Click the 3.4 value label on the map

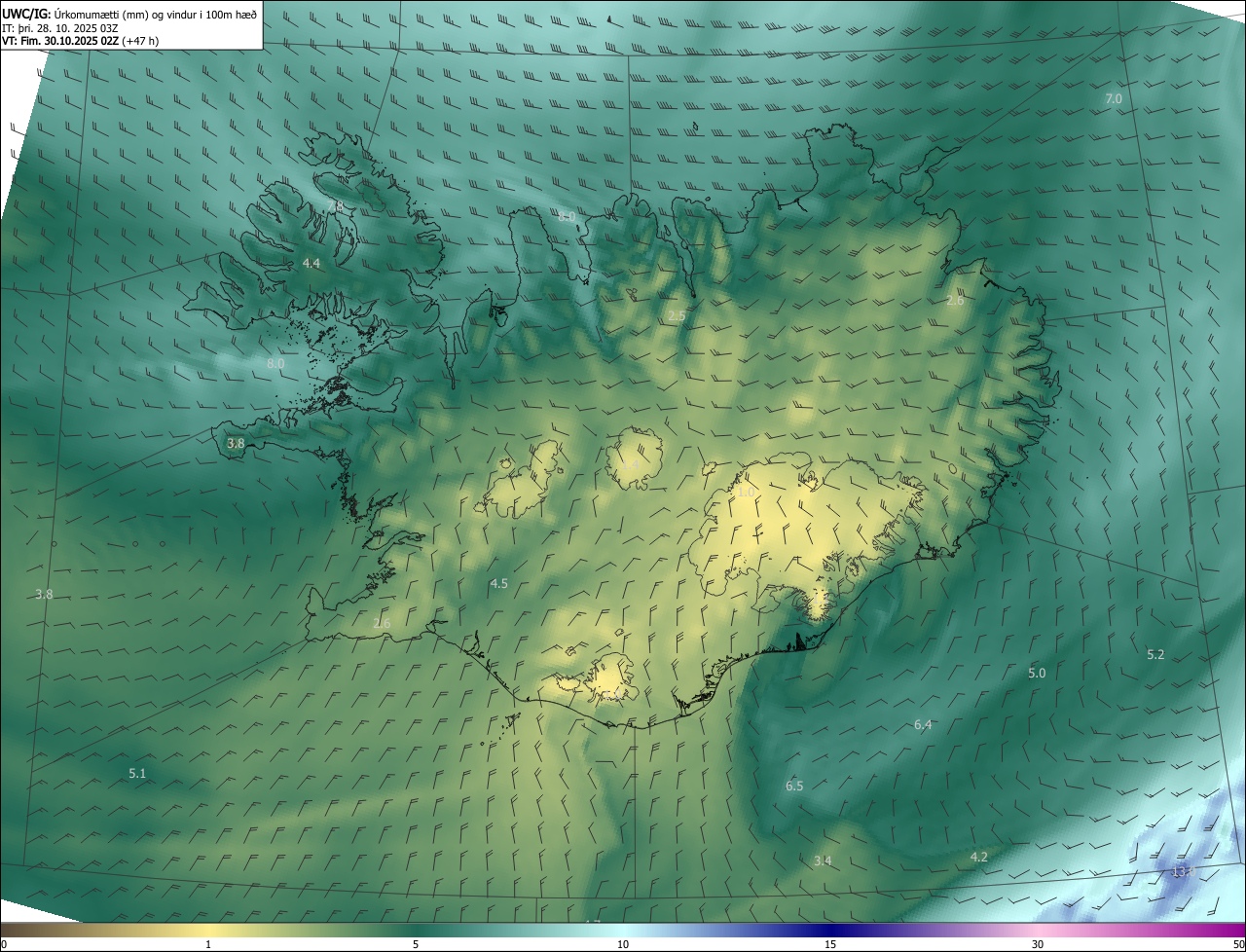click(x=823, y=860)
